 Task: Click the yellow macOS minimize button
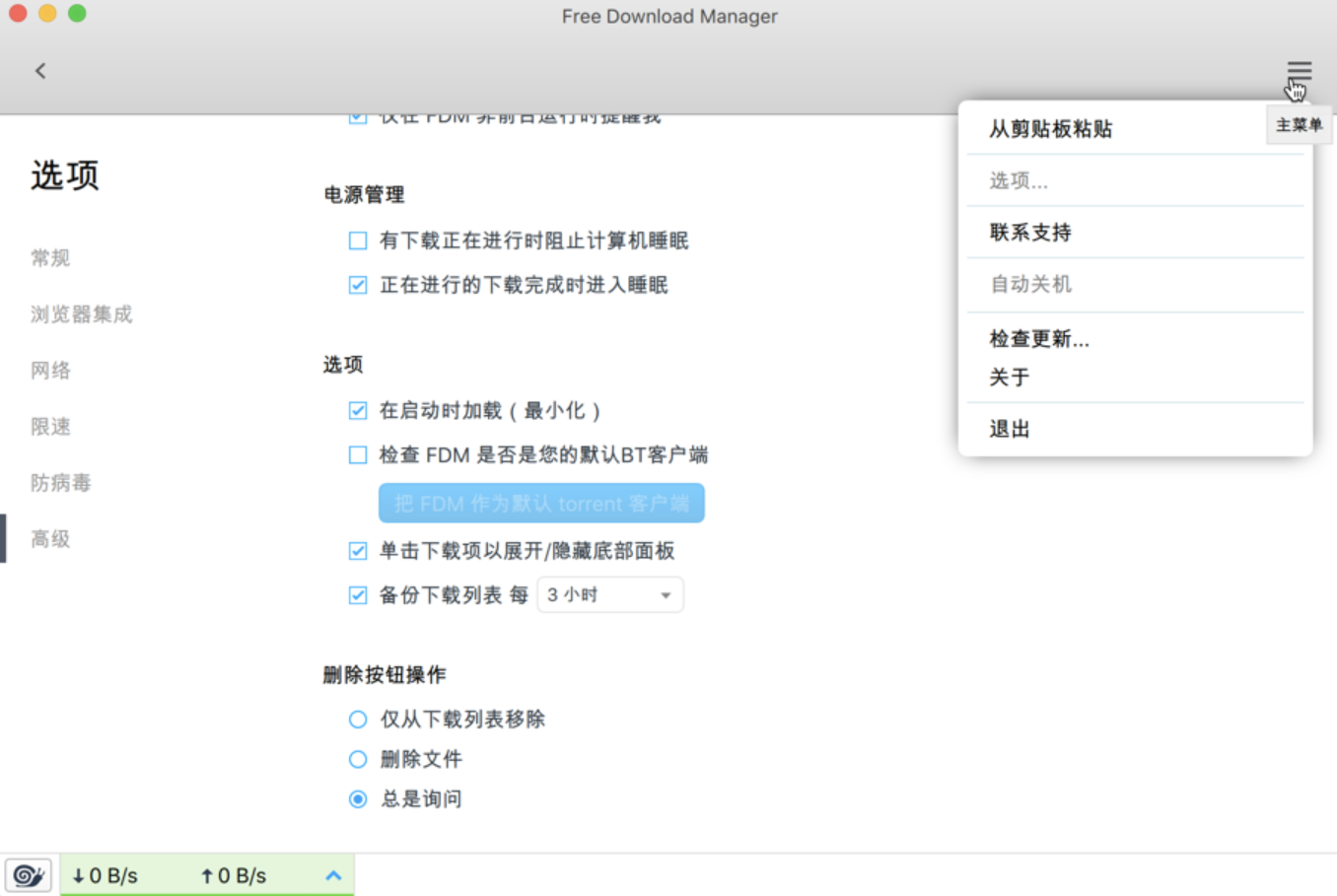[47, 14]
